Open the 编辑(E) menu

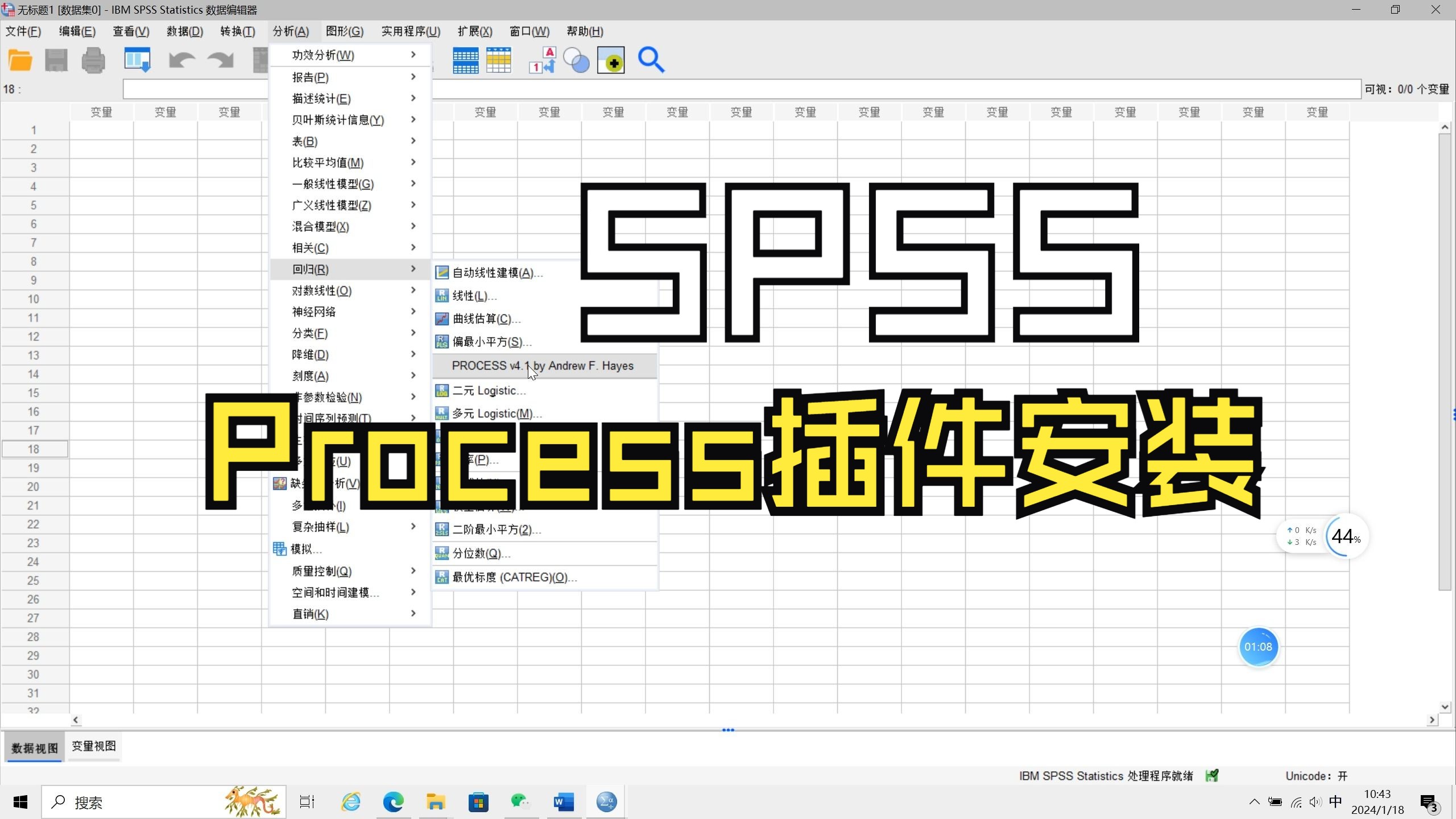(x=77, y=31)
